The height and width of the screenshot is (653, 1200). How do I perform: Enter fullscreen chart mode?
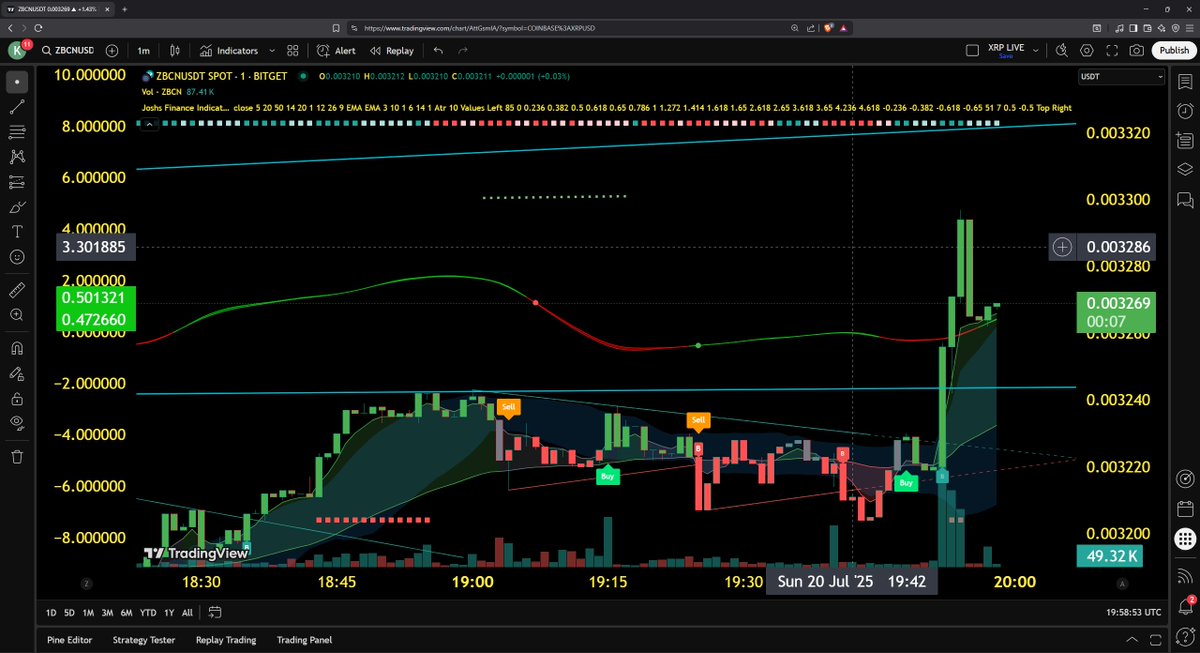(1111, 50)
